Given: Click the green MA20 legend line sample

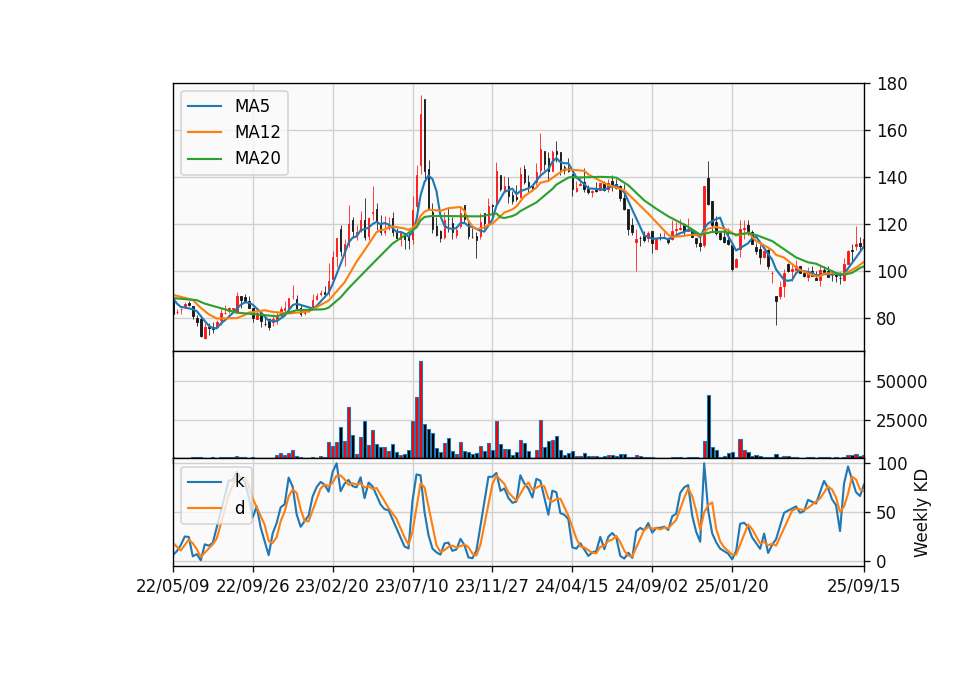Looking at the screenshot, I should pyautogui.click(x=204, y=159).
